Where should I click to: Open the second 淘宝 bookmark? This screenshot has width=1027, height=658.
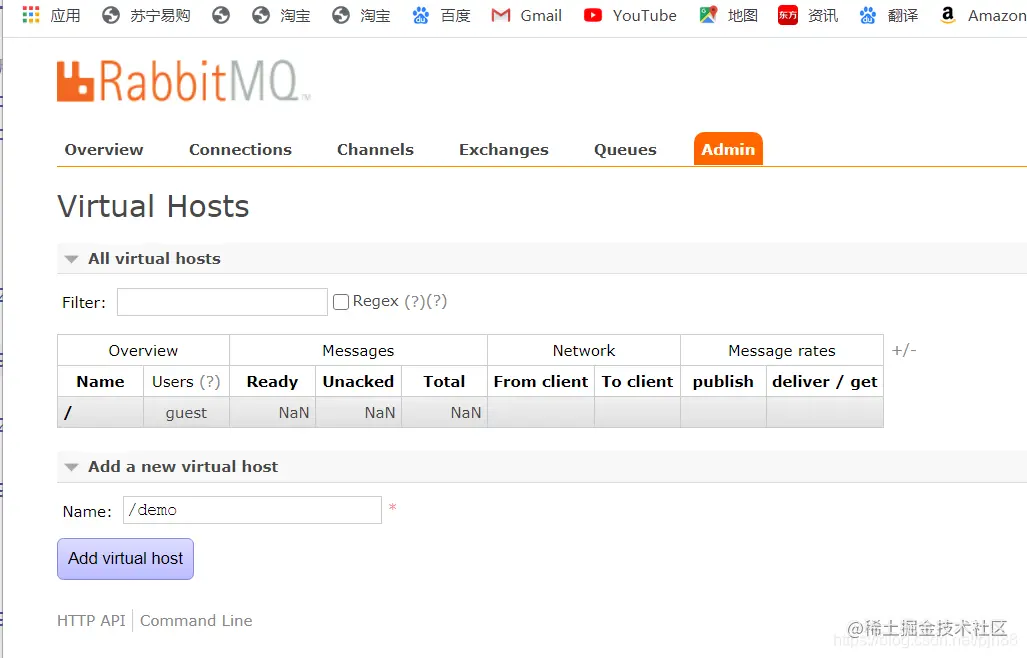[x=361, y=15]
